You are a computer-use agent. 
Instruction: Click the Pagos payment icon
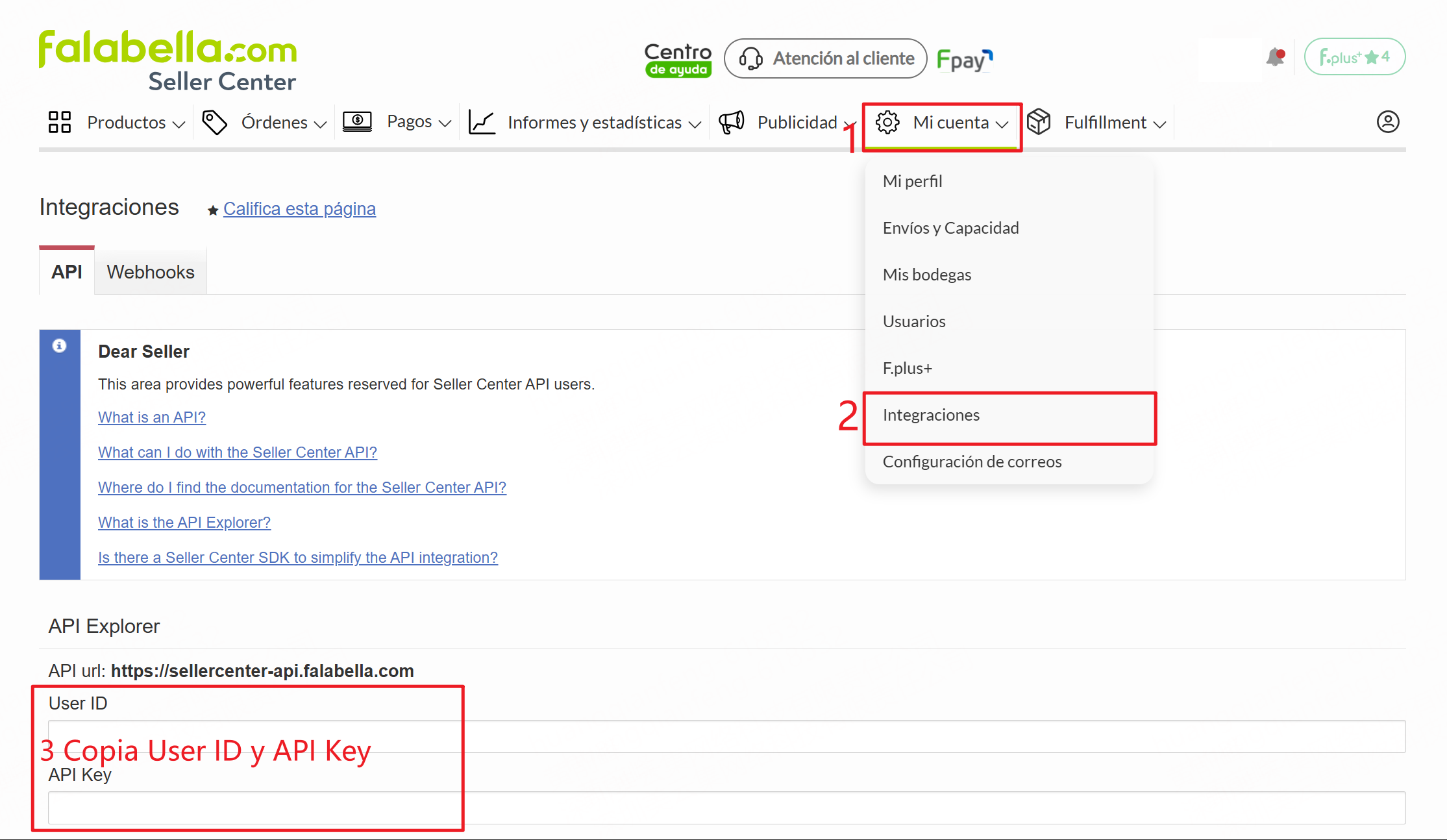tap(356, 121)
